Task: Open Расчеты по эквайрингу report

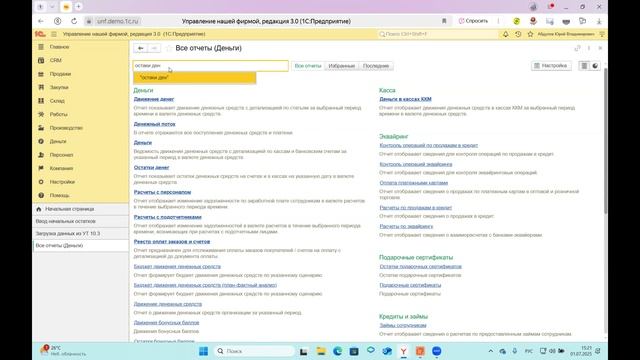Action: (x=407, y=226)
